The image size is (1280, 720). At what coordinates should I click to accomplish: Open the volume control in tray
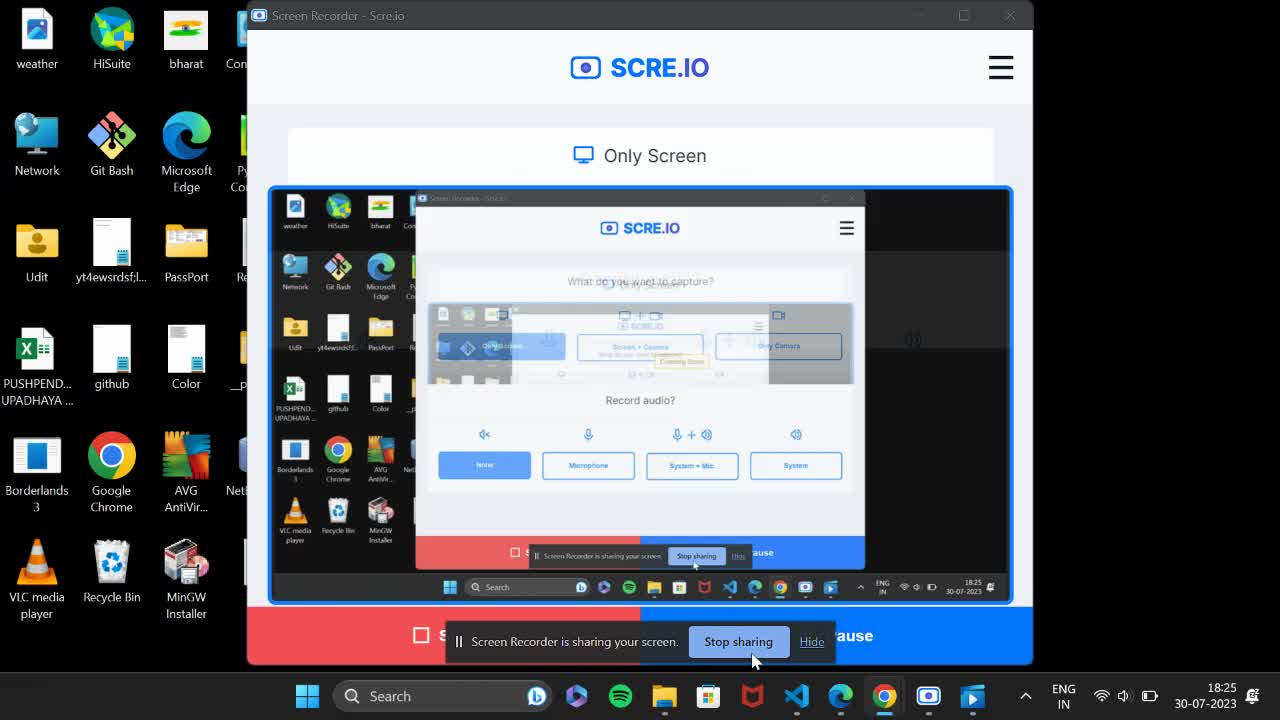[x=1124, y=696]
